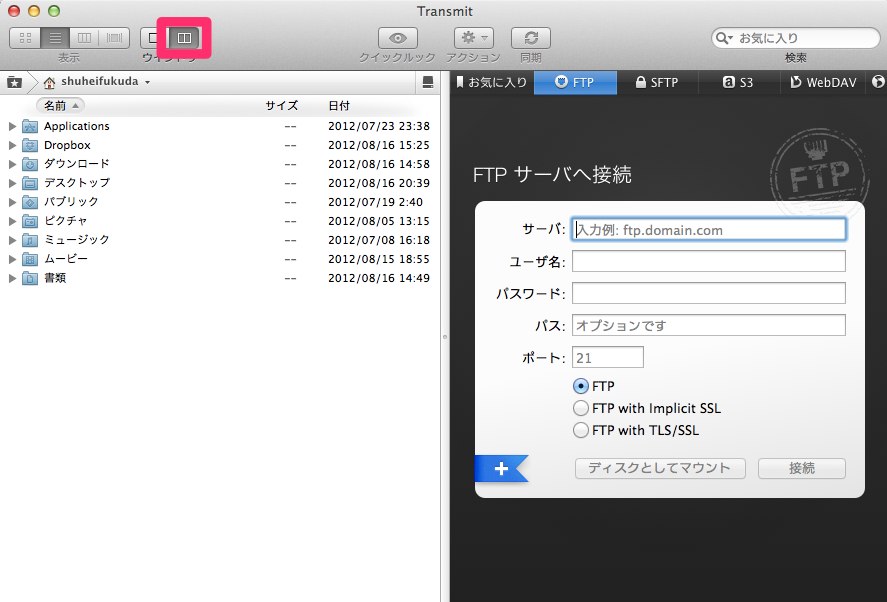Select FTP with TLS/SSL option

point(581,430)
